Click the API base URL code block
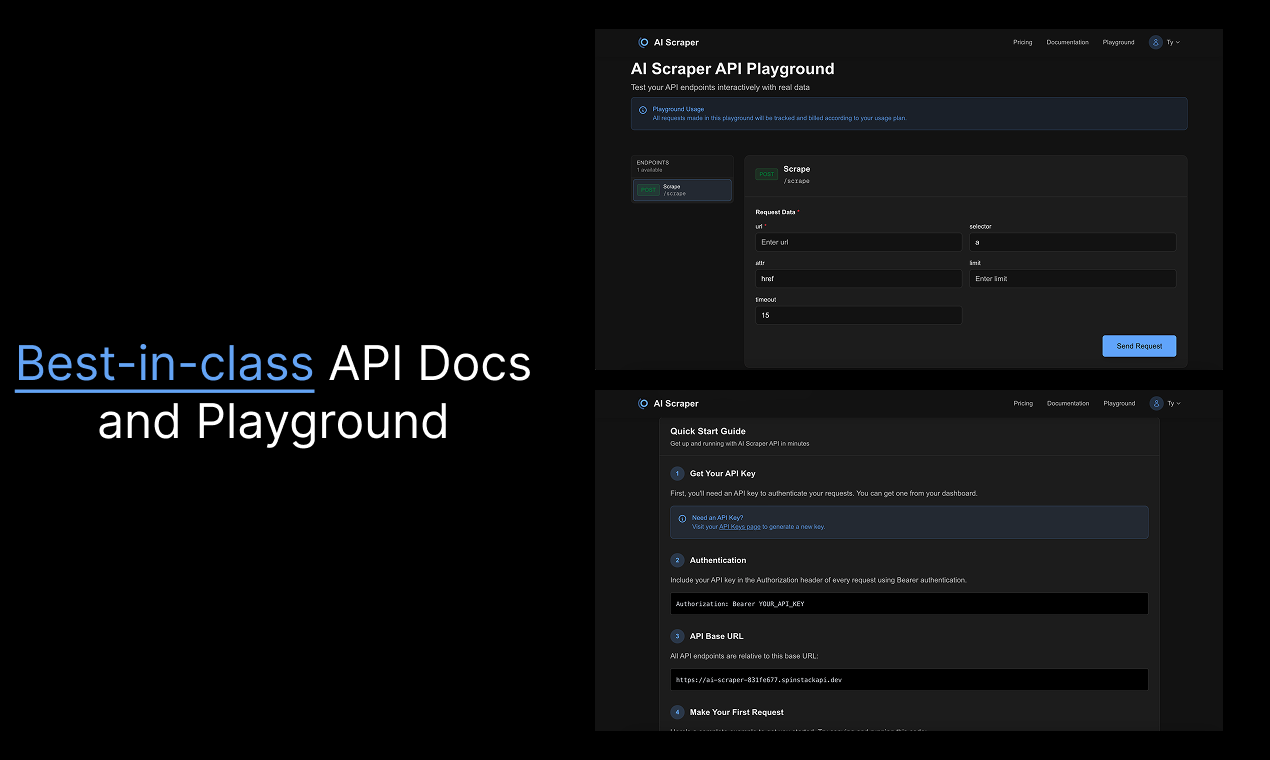The height and width of the screenshot is (760, 1270). [x=909, y=679]
